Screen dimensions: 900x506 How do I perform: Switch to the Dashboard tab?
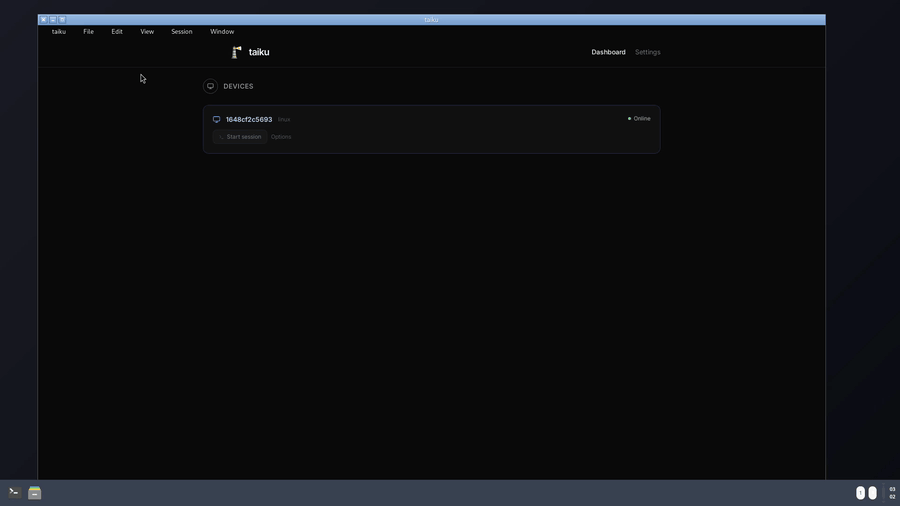[x=608, y=52]
